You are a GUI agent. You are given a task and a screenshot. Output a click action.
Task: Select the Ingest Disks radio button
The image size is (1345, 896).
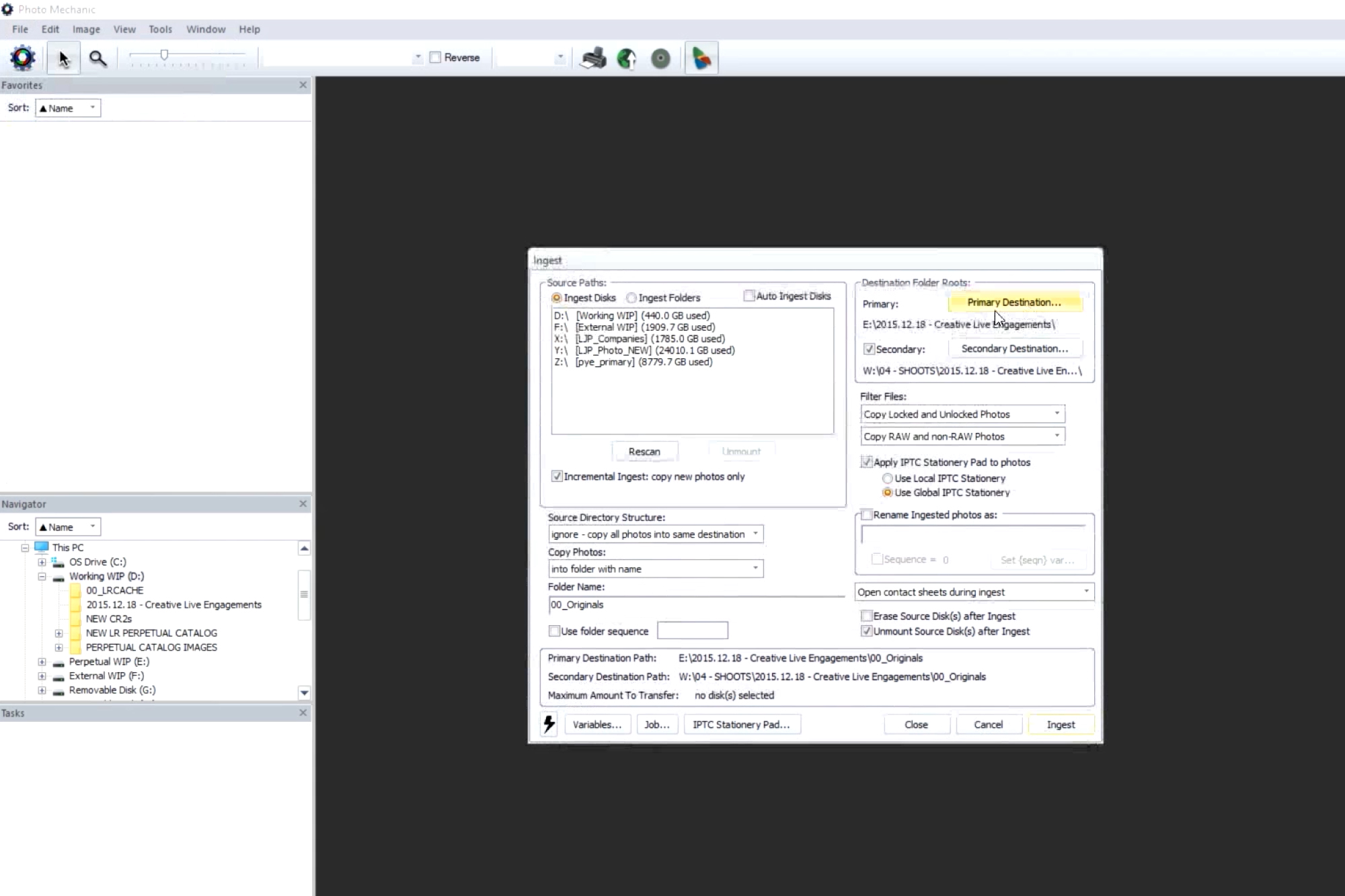[x=556, y=298]
